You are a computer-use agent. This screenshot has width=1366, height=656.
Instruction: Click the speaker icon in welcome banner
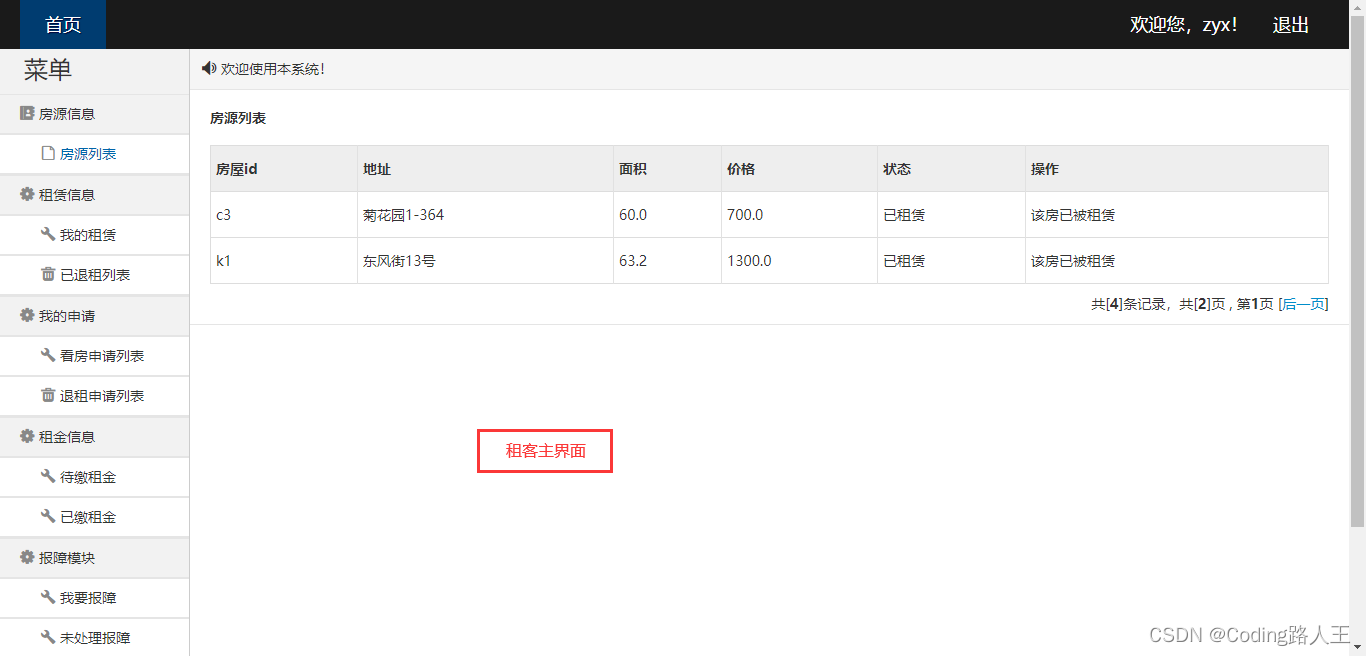[x=208, y=68]
